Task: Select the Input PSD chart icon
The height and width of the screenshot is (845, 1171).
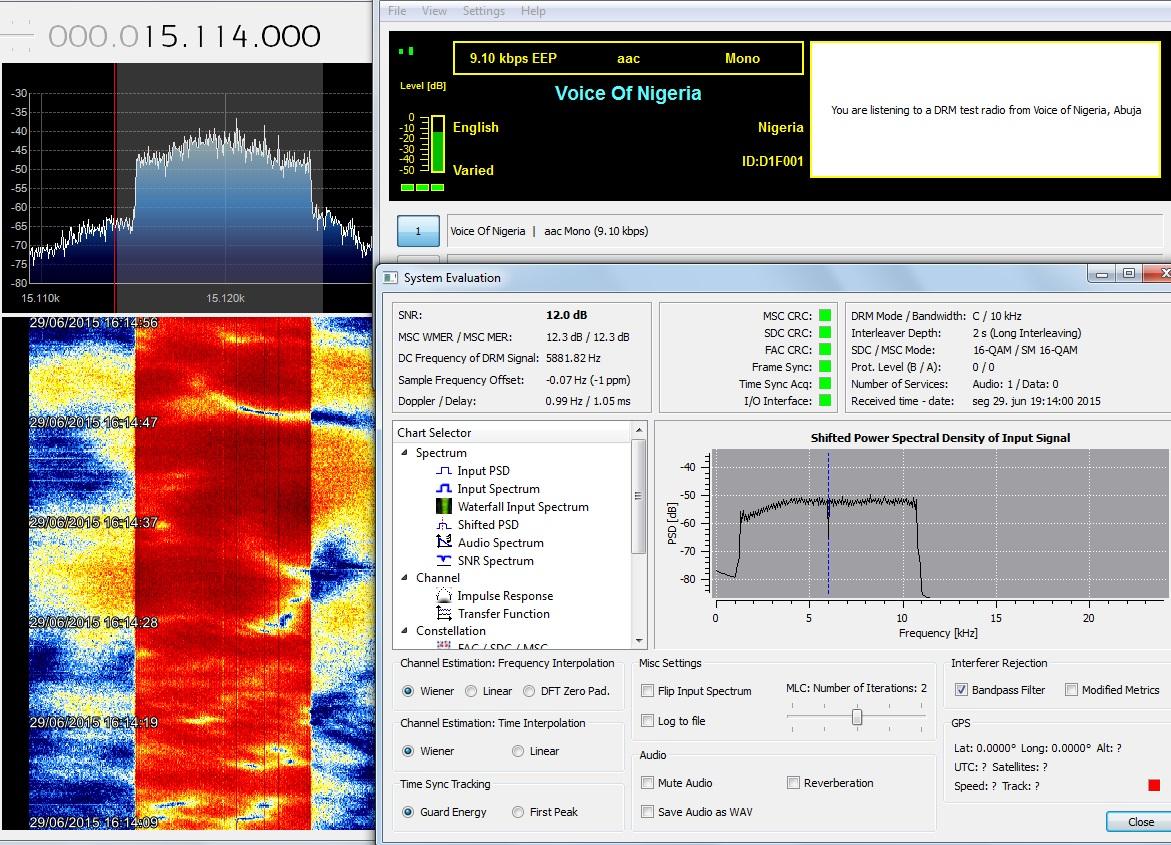Action: (445, 471)
